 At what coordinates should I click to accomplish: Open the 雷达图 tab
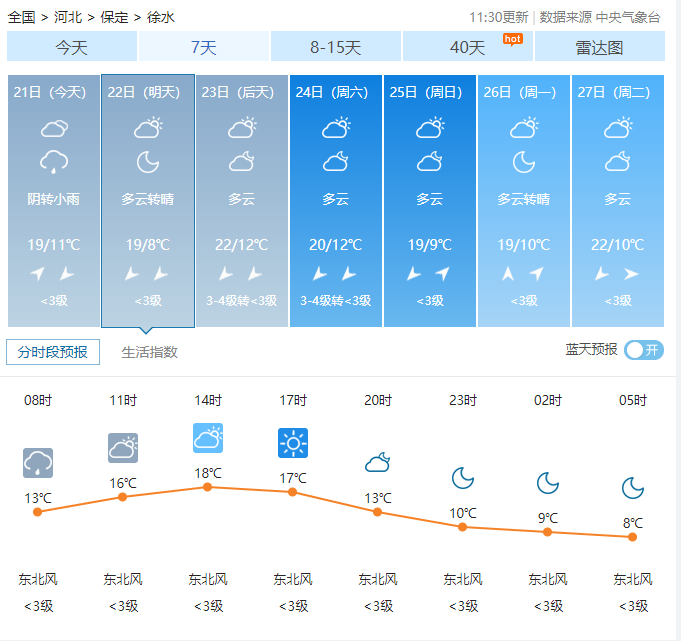pos(599,47)
